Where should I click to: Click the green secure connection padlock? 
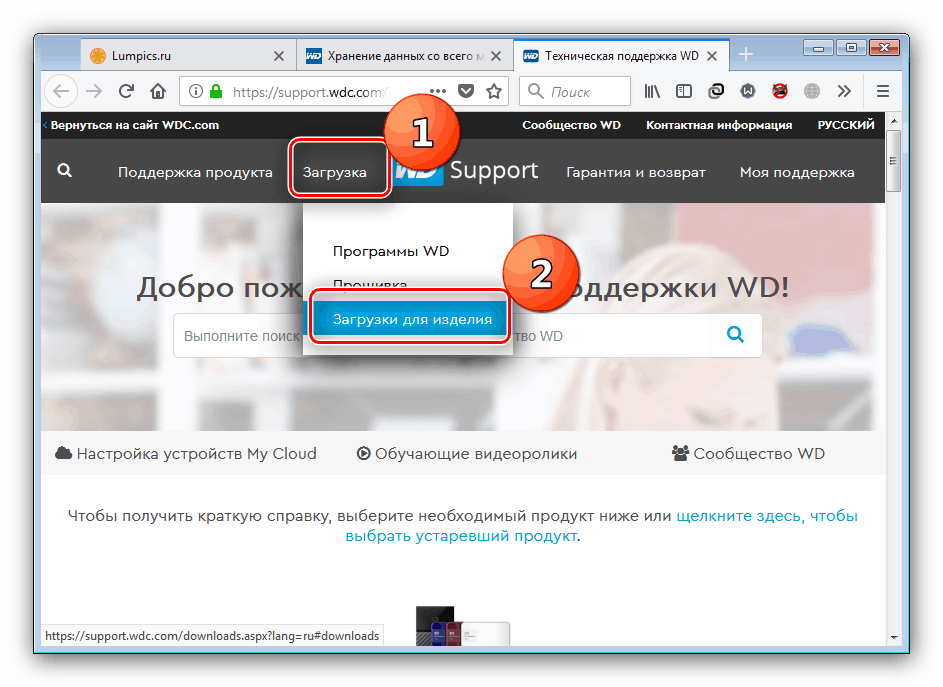(x=216, y=91)
